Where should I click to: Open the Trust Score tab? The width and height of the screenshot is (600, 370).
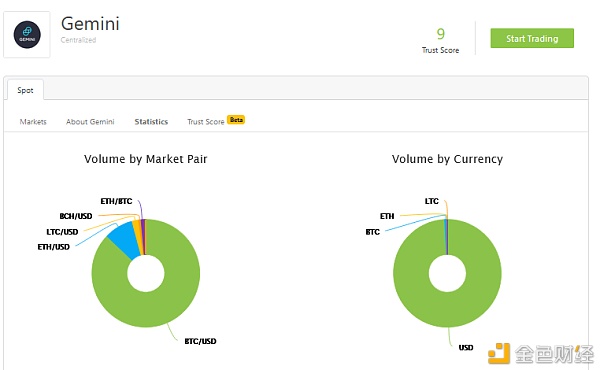205,122
